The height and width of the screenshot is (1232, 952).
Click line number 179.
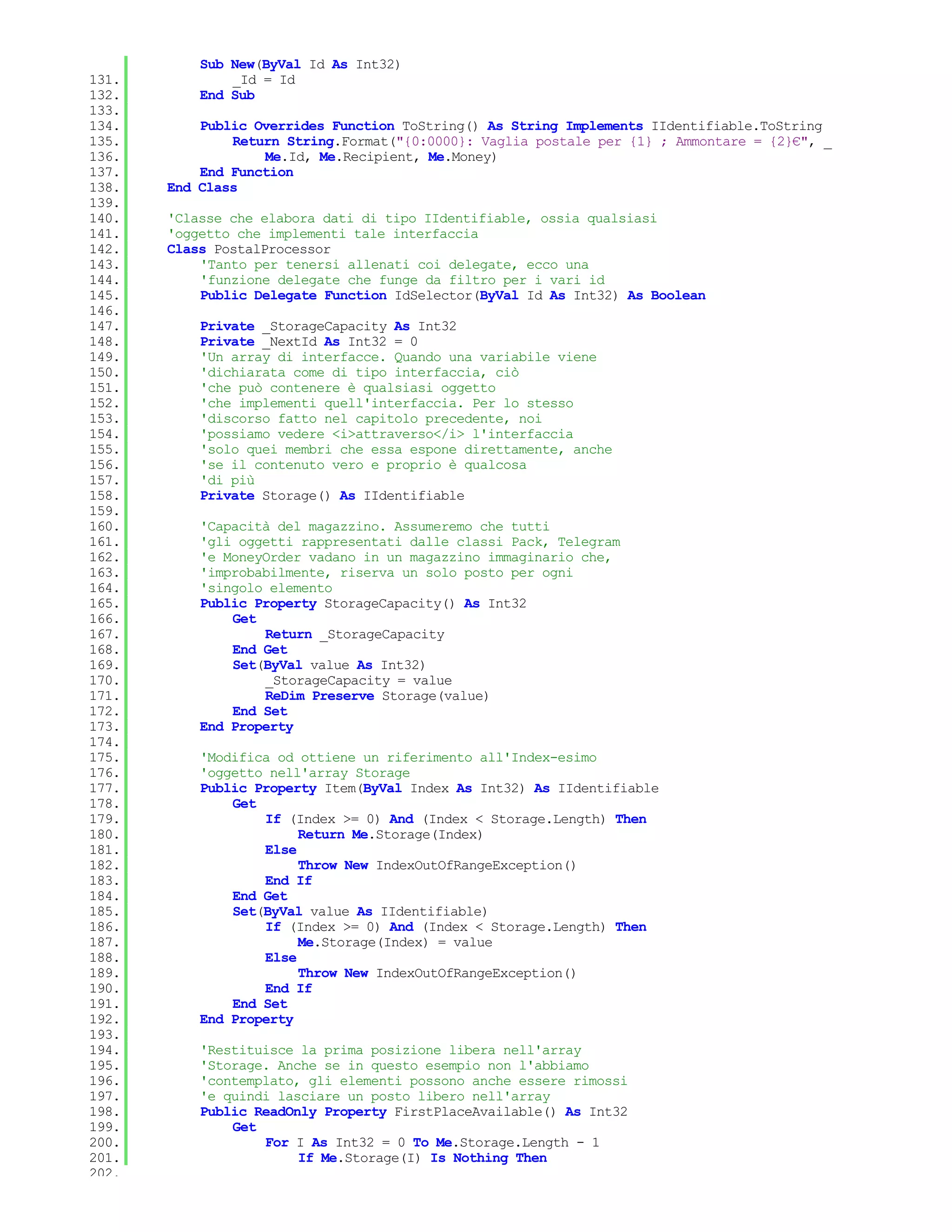click(104, 819)
